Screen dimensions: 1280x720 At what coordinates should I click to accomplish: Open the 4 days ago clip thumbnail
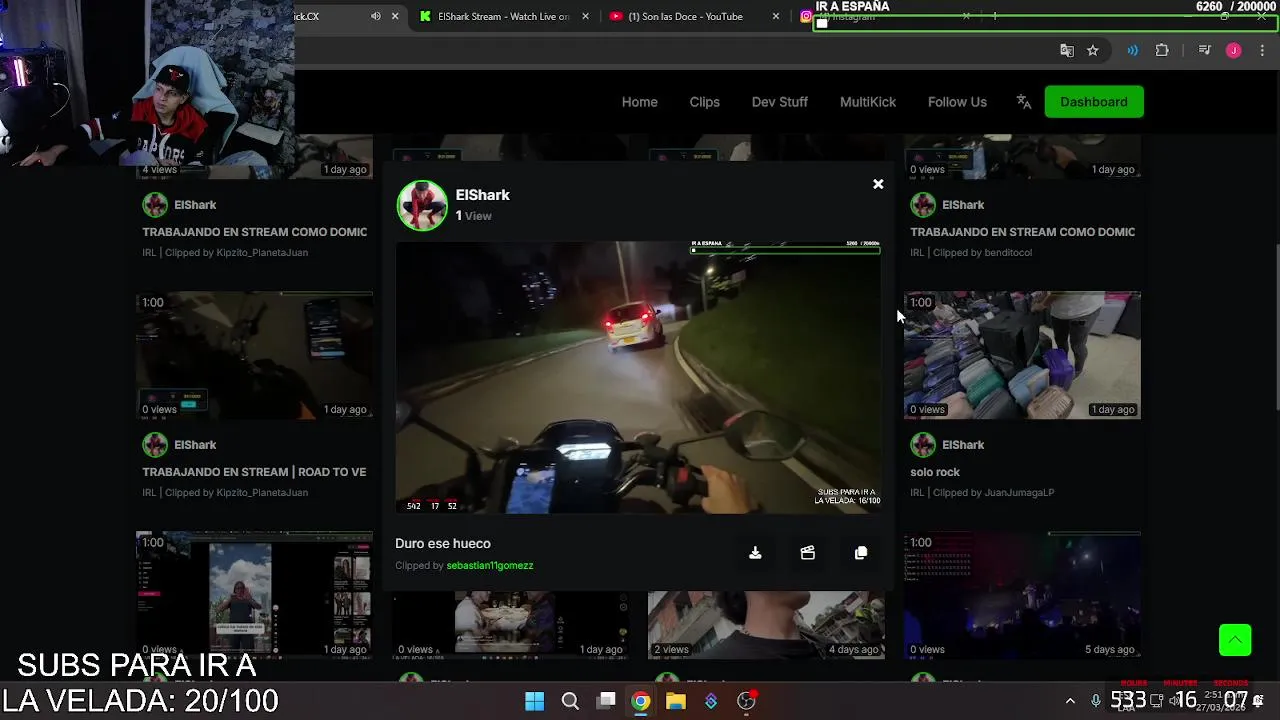(x=766, y=625)
